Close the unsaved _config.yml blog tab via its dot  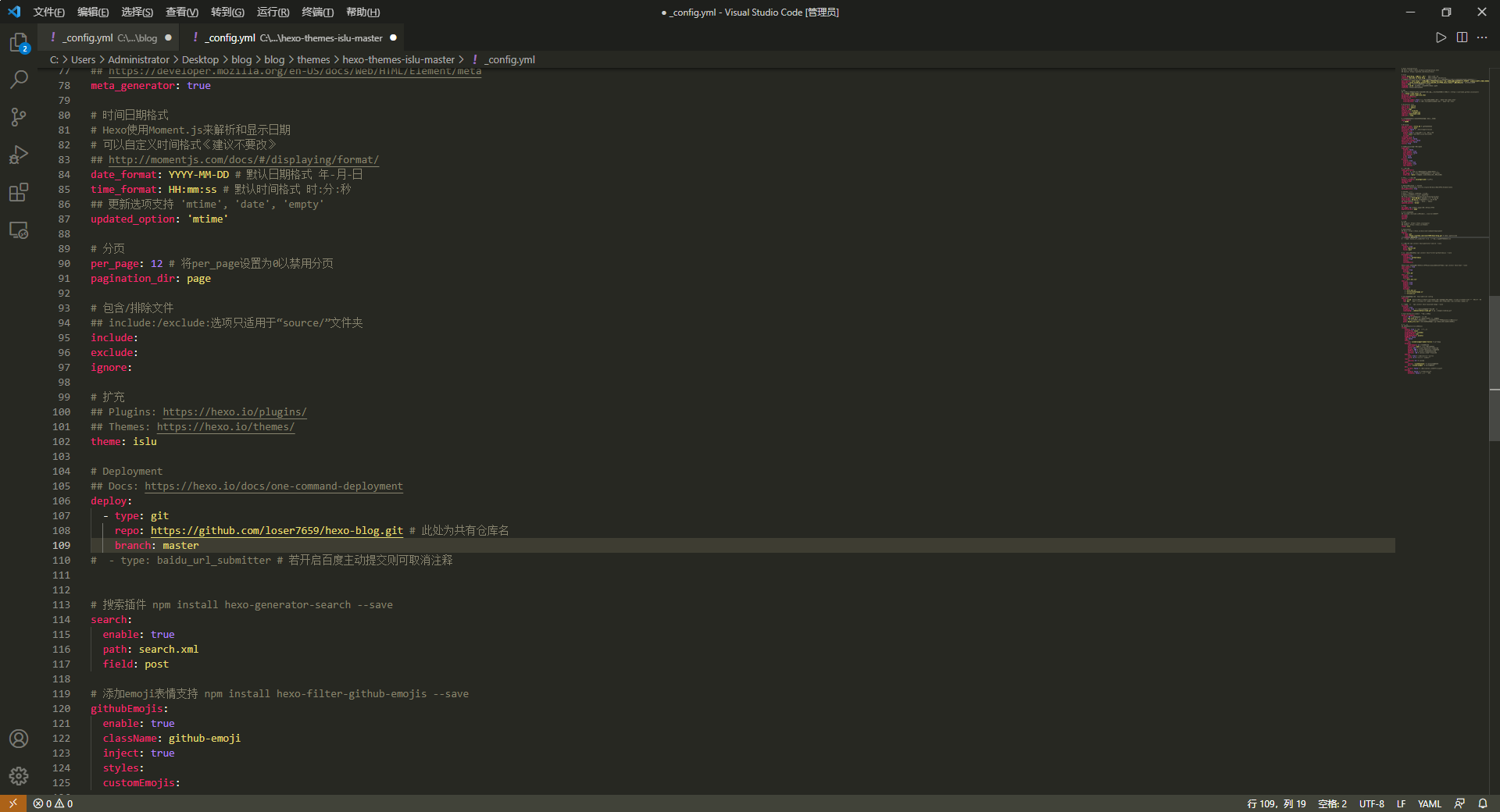(168, 37)
